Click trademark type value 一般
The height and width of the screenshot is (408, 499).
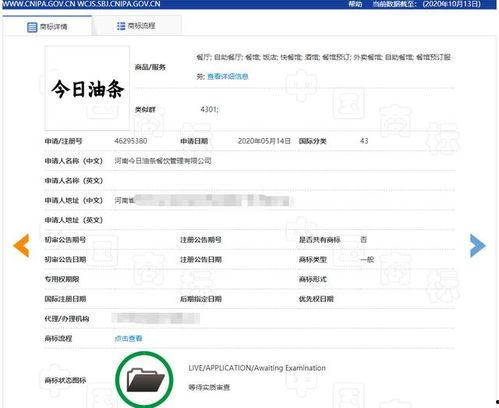point(367,259)
